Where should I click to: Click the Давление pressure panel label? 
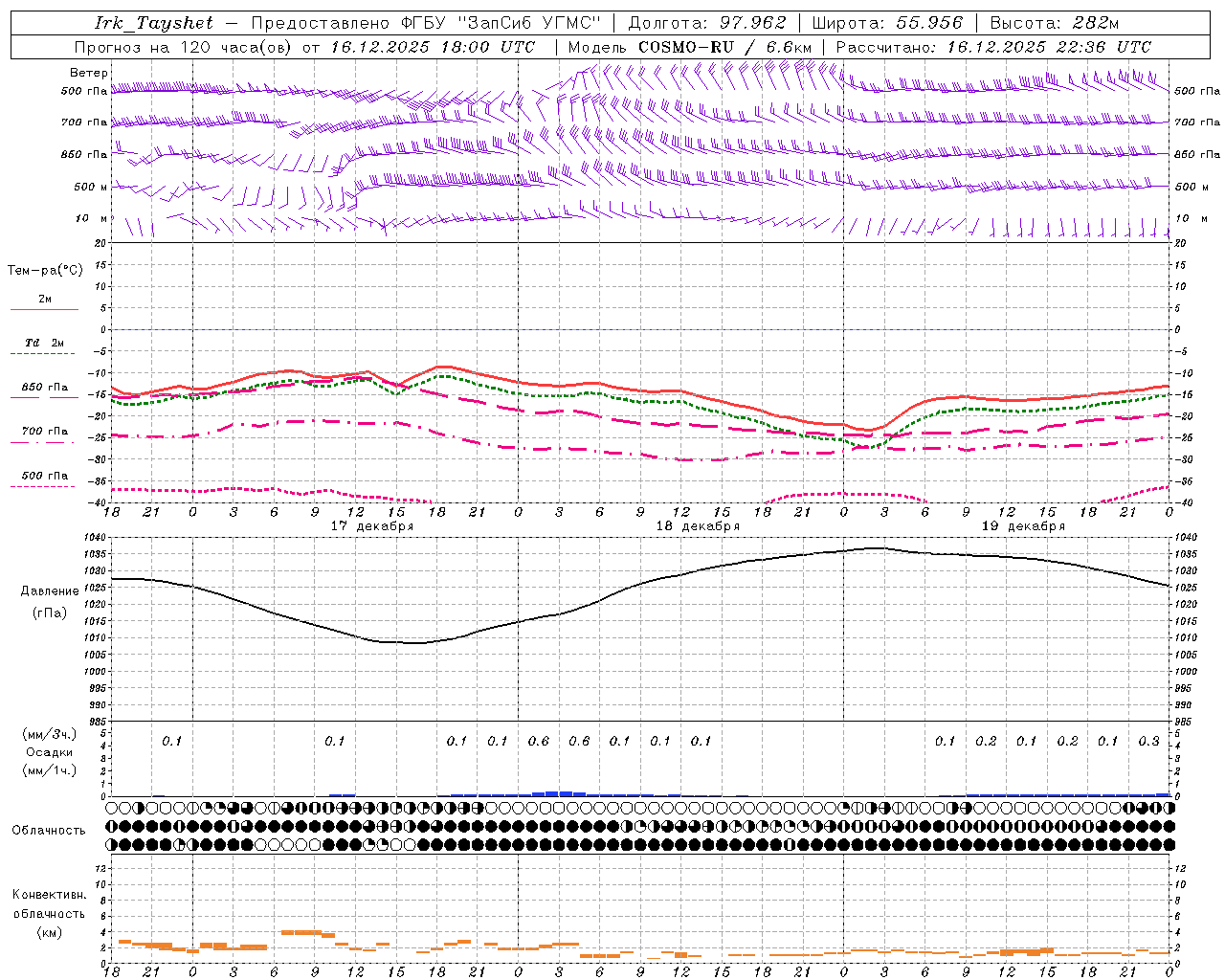coord(50,591)
